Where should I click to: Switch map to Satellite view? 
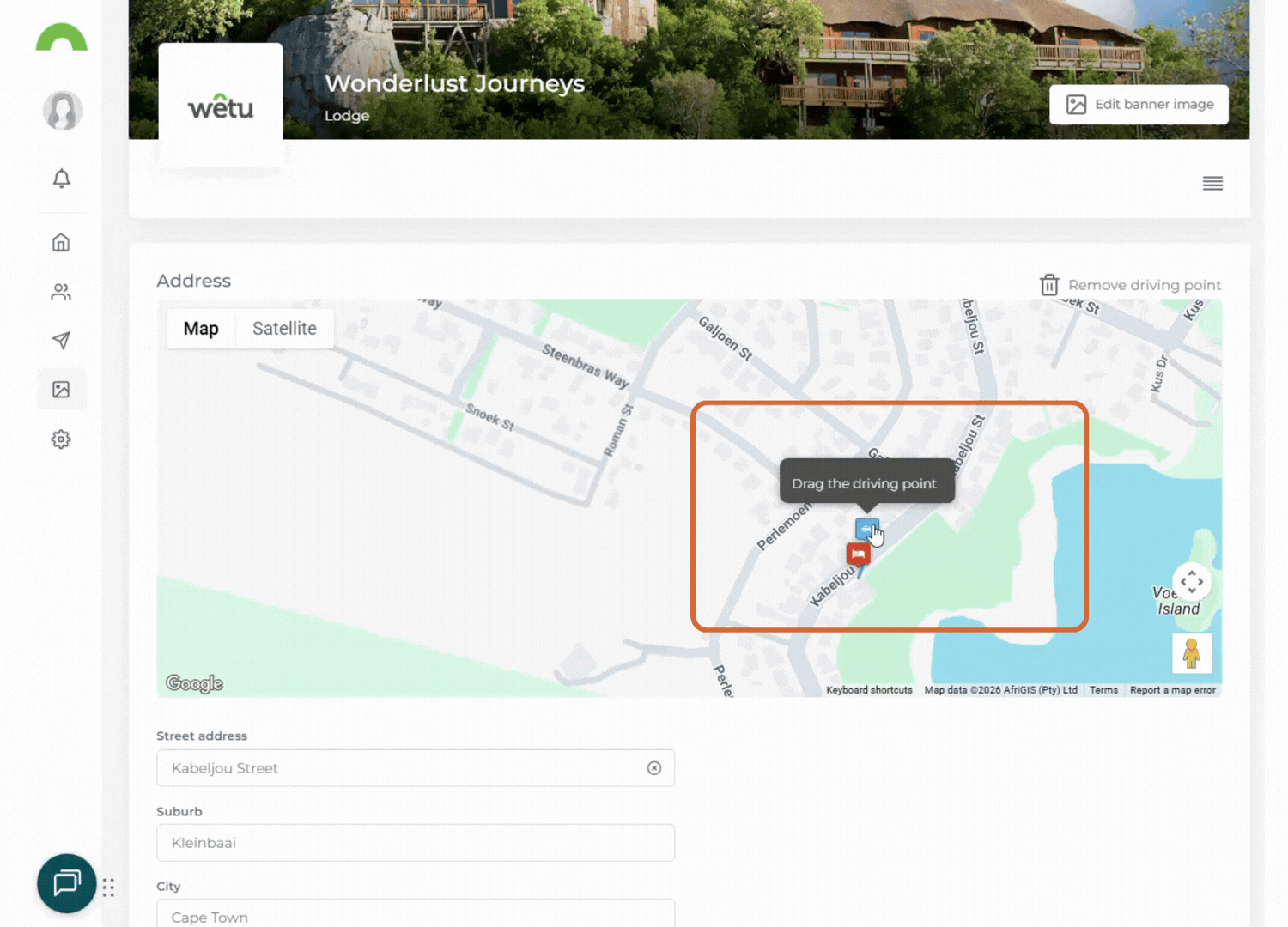click(284, 329)
